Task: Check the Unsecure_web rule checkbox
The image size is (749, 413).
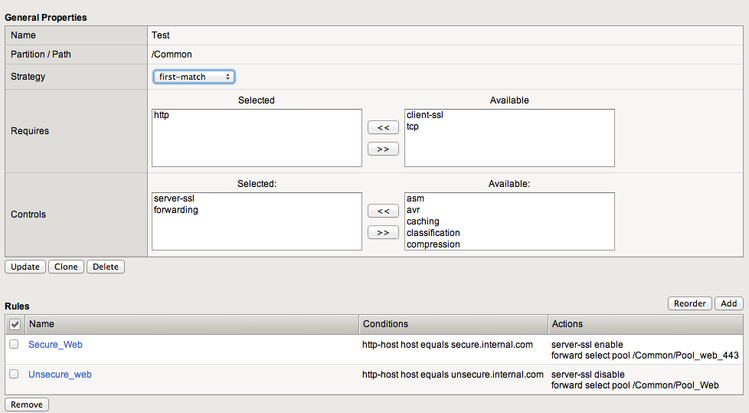Action: point(14,373)
